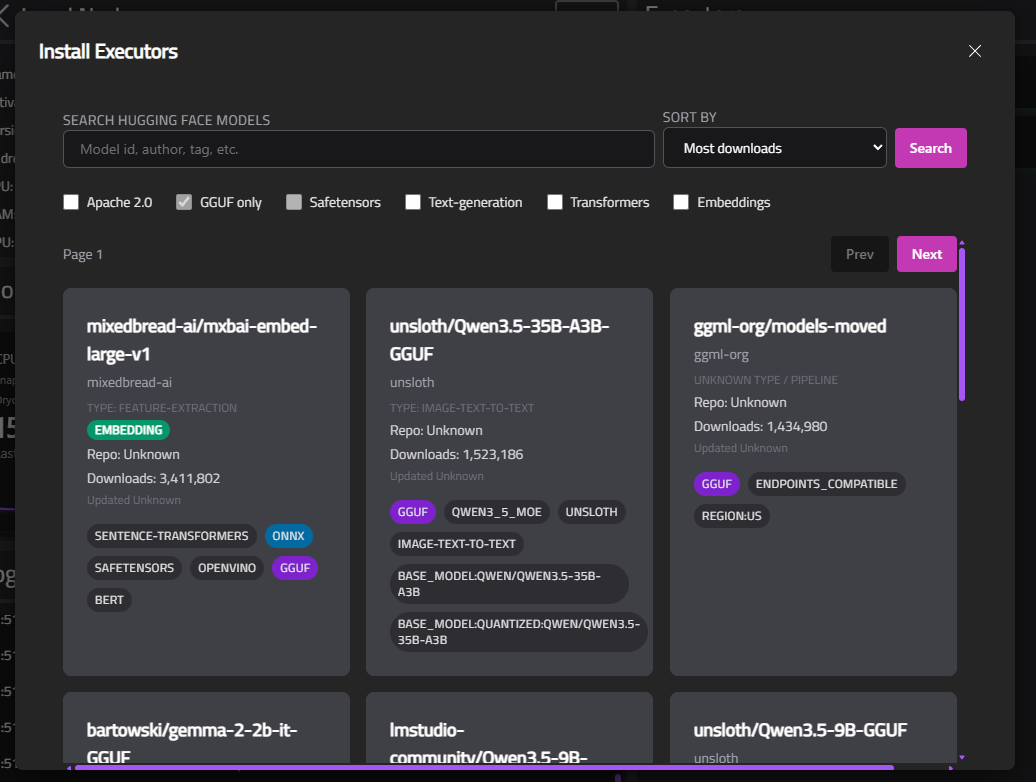This screenshot has width=1036, height=782.
Task: Go to the Next results page
Action: pyautogui.click(x=926, y=254)
